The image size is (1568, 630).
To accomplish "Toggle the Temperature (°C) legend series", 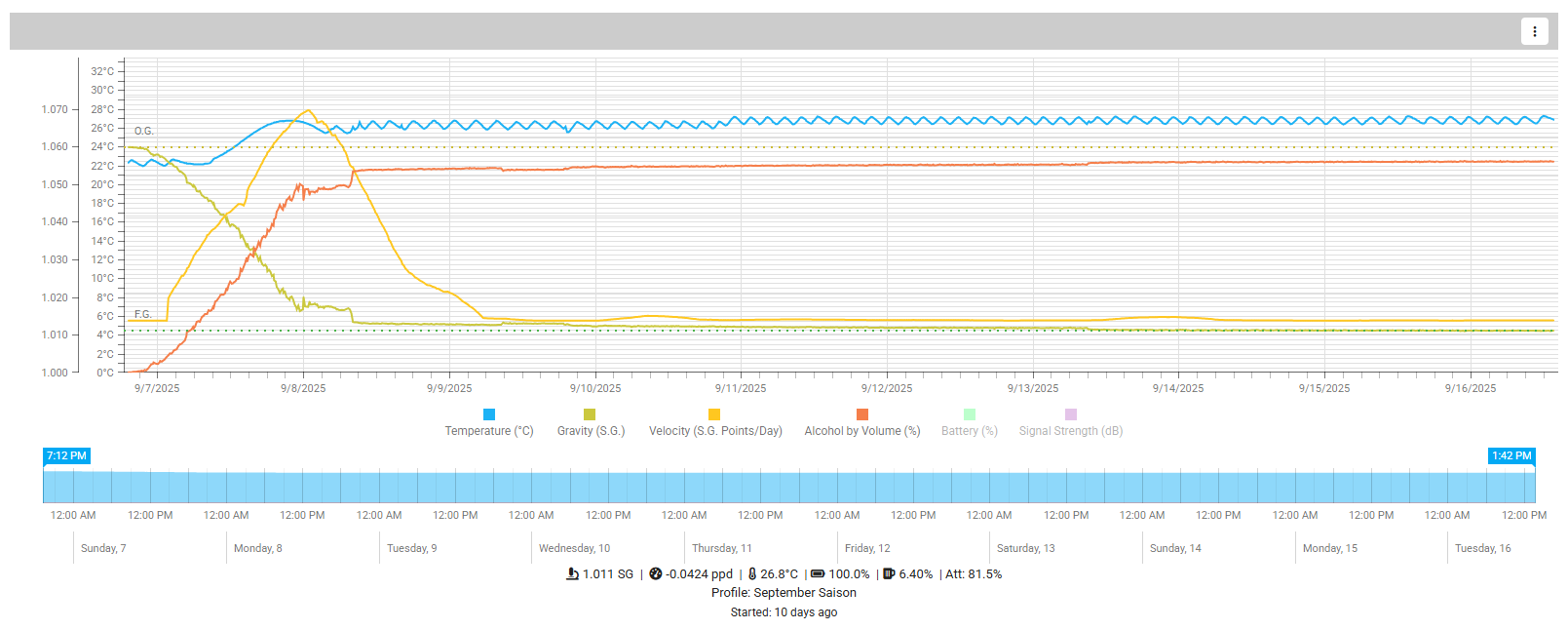I will 489,430.
